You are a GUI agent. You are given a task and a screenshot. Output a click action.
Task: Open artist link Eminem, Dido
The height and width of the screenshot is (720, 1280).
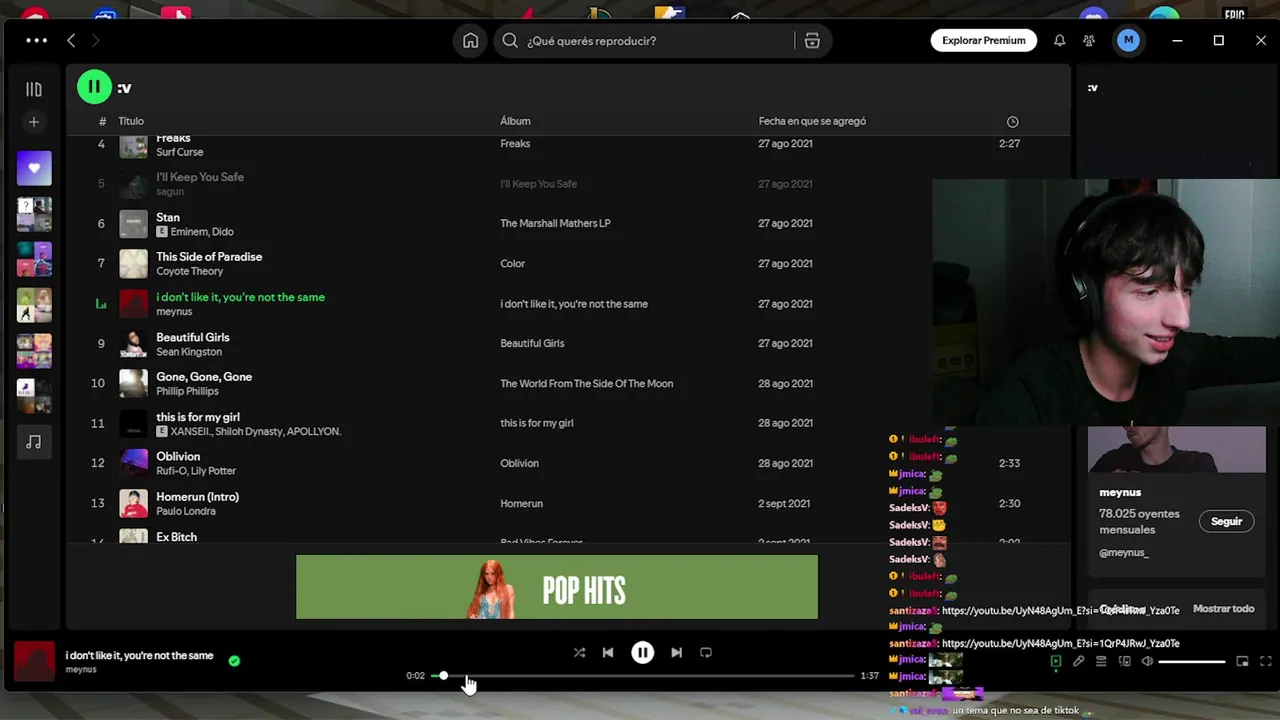tap(202, 232)
